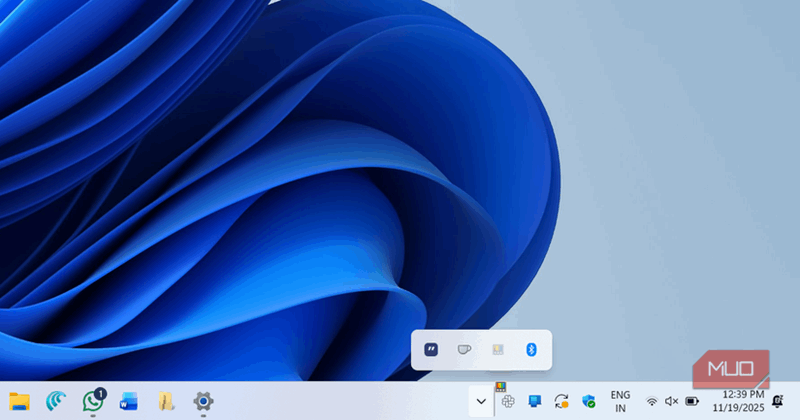The image size is (800, 420).
Task: Click the muted speaker volume icon
Action: click(671, 401)
